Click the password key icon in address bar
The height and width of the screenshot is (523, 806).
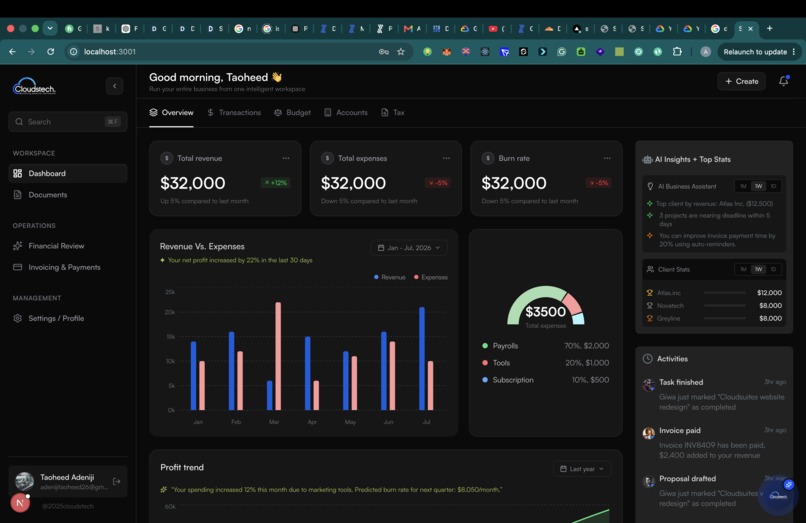tap(383, 51)
